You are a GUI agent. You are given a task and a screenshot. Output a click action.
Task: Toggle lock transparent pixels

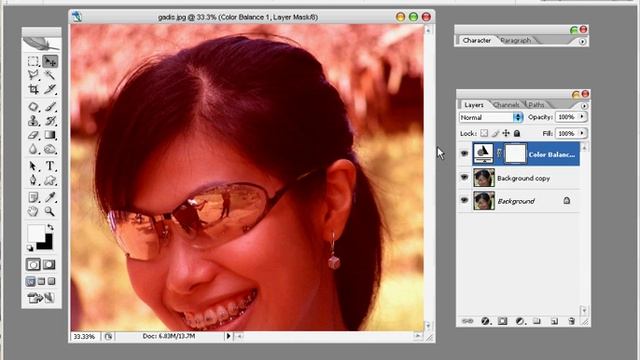(484, 133)
